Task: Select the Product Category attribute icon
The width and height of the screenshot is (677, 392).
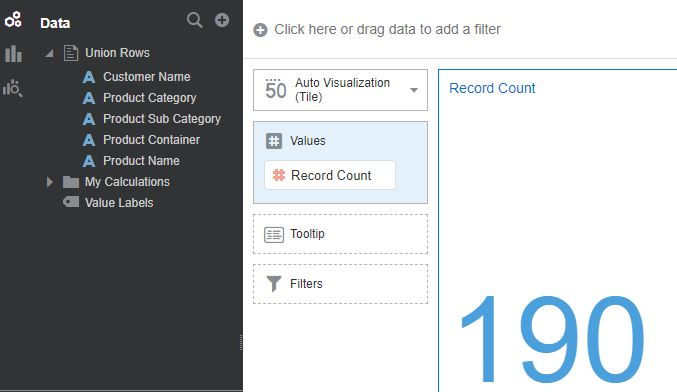Action: [x=89, y=98]
